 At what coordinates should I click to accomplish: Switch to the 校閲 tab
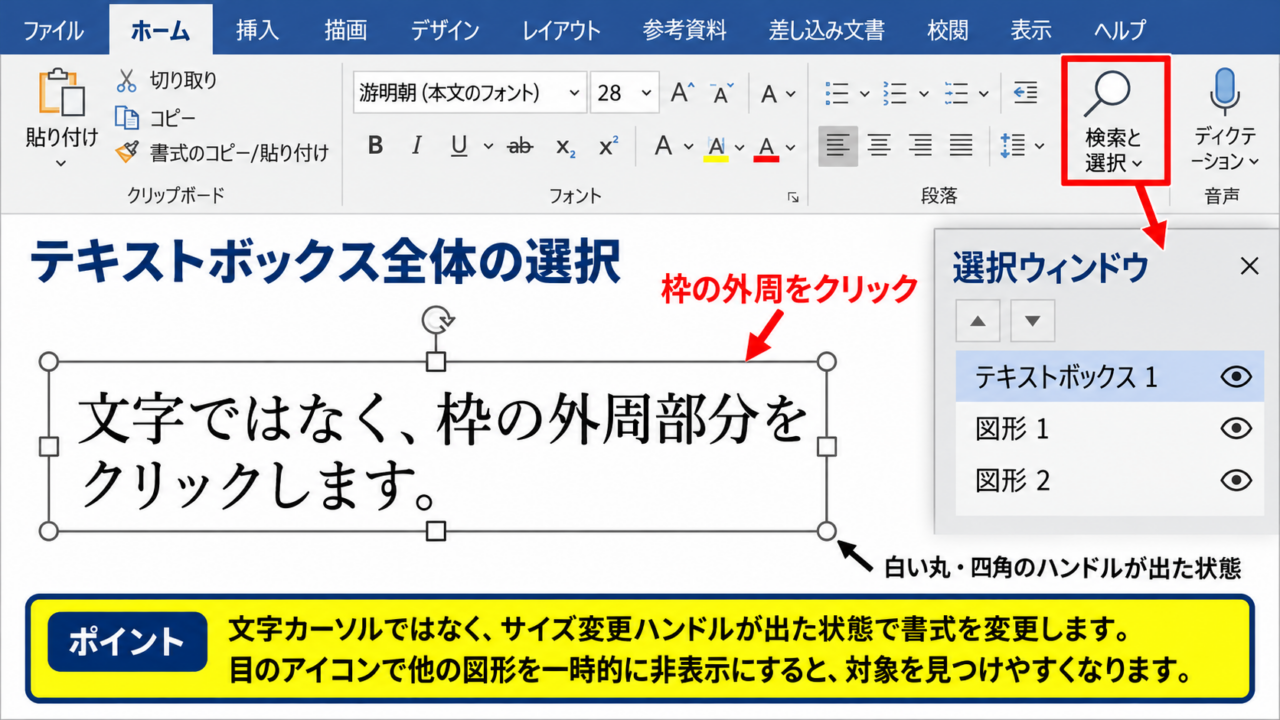948,30
